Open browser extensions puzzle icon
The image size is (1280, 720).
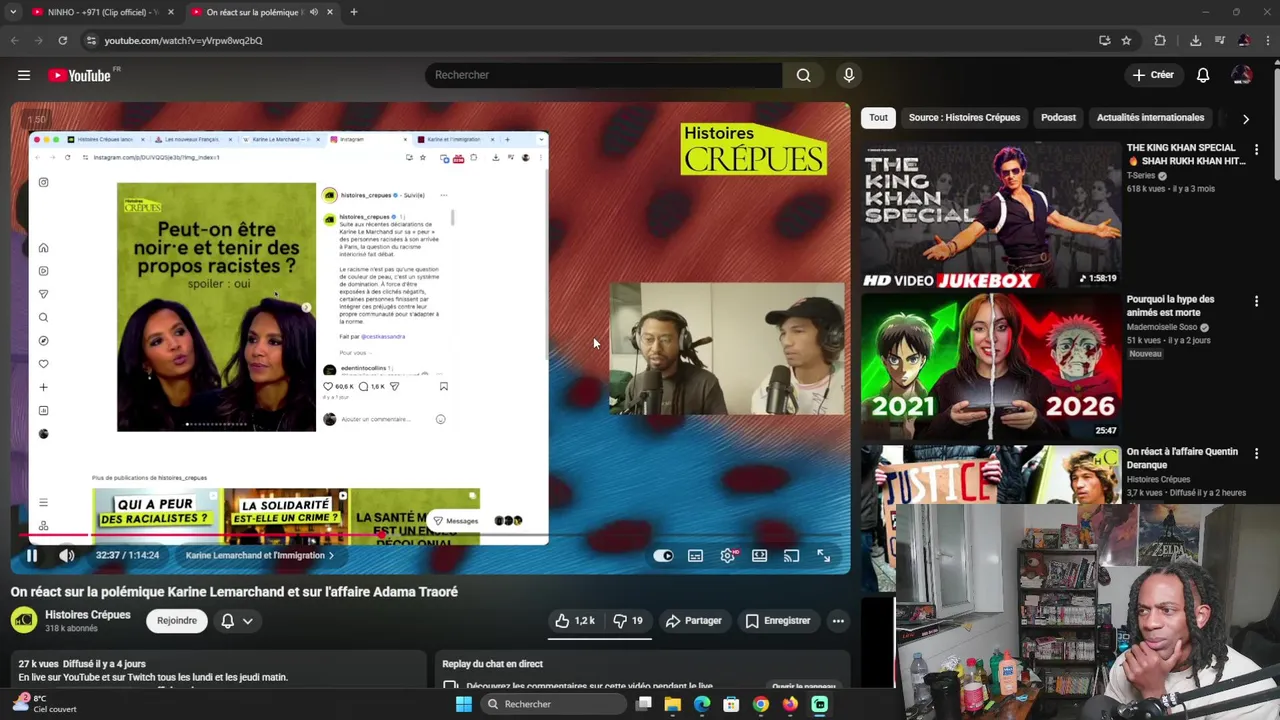click(x=1160, y=40)
